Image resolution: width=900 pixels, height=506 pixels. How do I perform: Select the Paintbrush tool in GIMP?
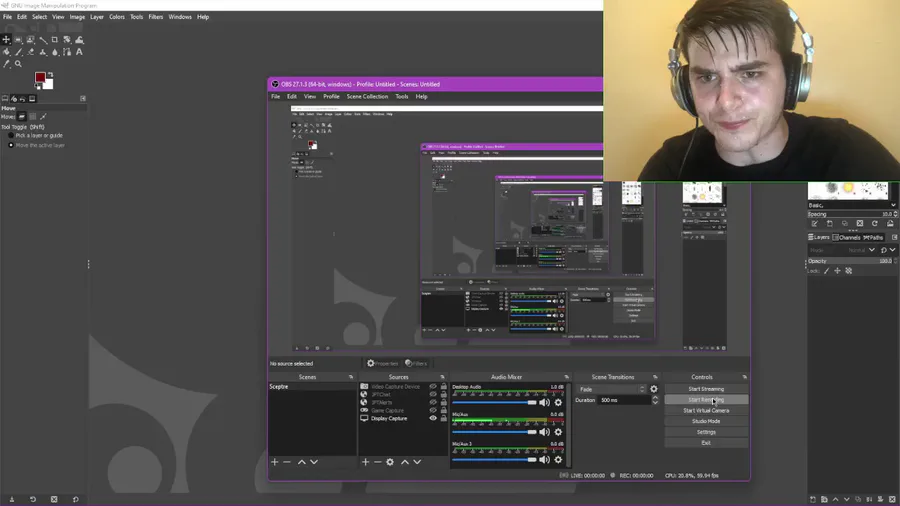click(18, 52)
